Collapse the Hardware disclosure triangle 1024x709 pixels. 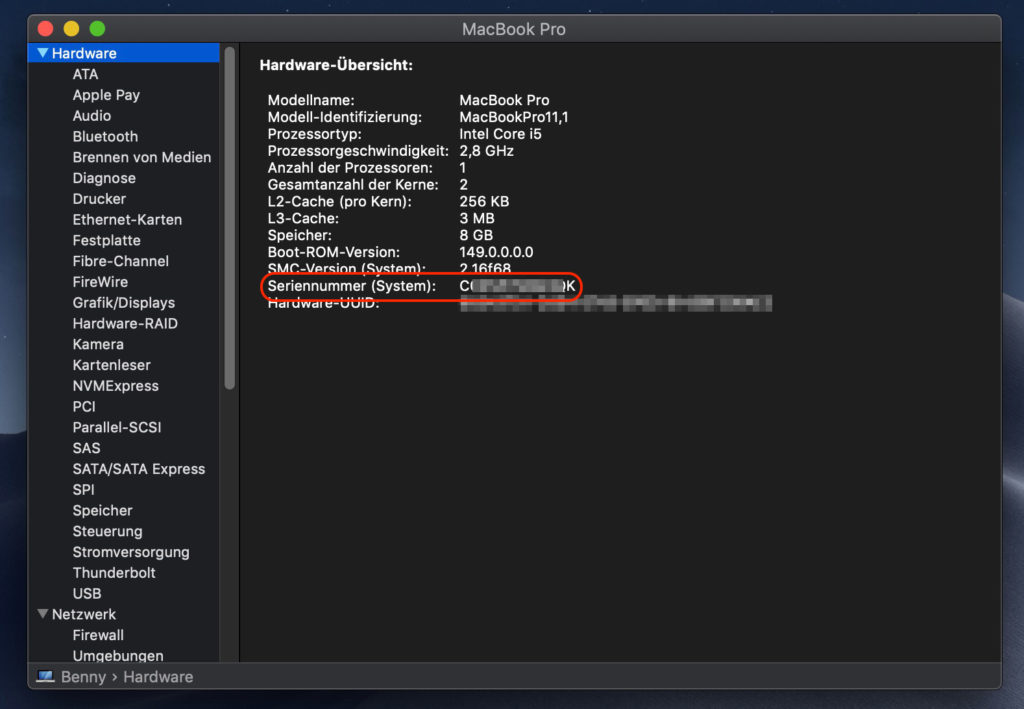click(x=42, y=53)
